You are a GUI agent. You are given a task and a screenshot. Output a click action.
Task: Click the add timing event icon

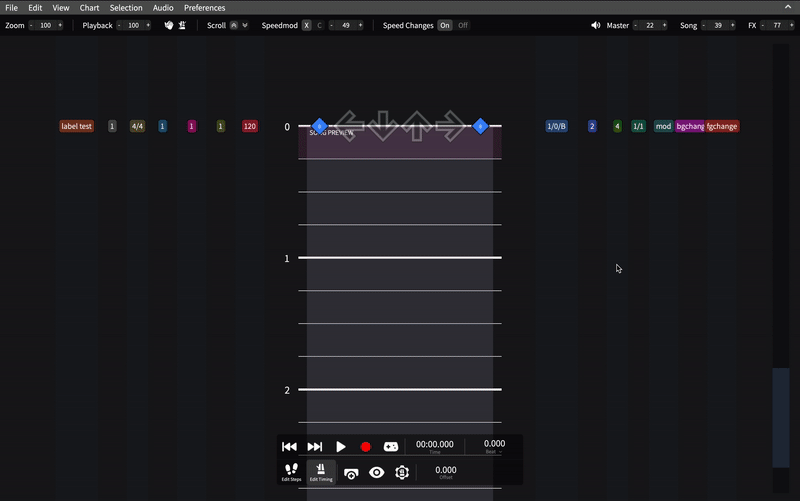coord(351,473)
